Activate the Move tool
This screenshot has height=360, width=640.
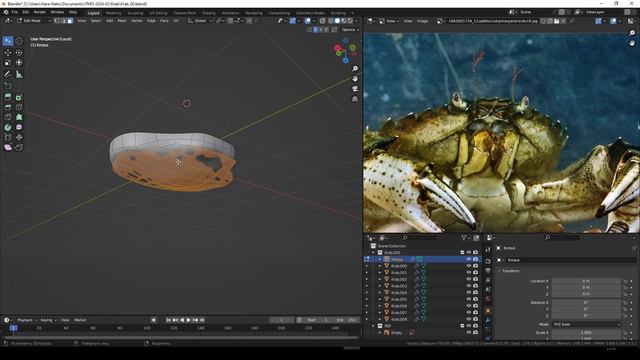8,53
